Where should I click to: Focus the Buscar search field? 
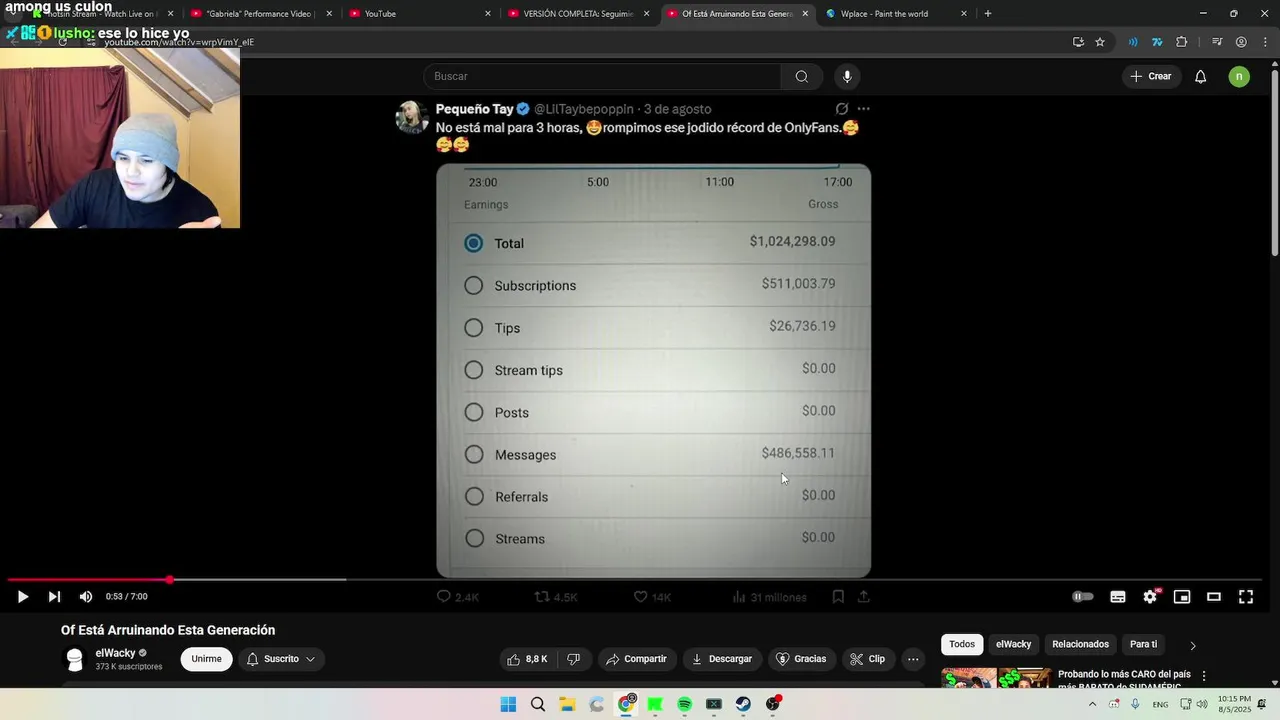[x=601, y=76]
